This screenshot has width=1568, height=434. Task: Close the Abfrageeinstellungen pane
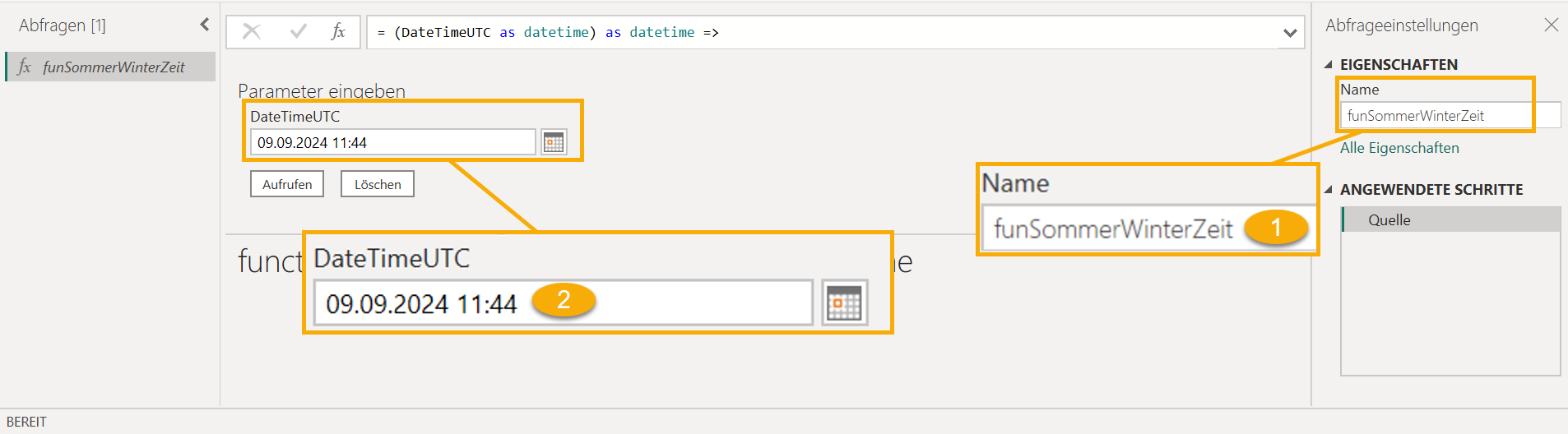point(1551,25)
